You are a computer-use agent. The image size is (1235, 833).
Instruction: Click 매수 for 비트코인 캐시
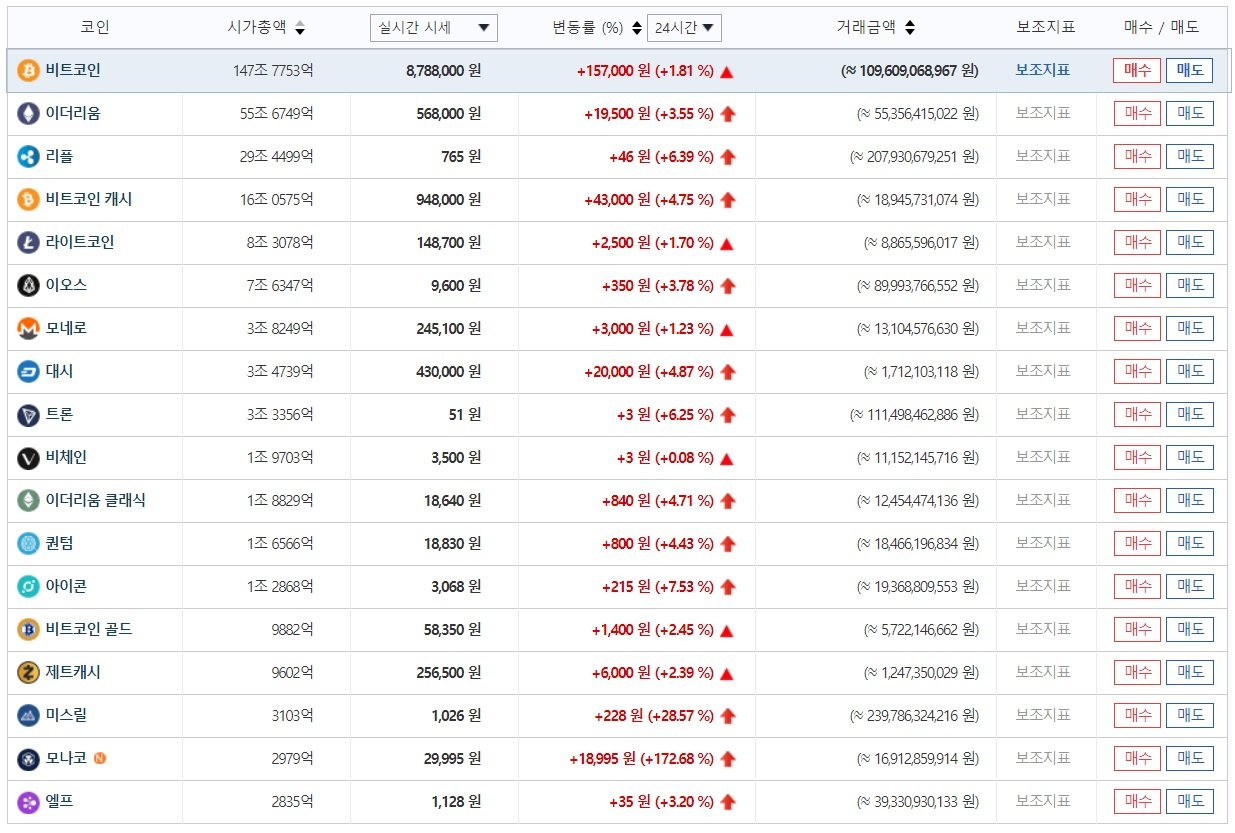pyautogui.click(x=1137, y=199)
